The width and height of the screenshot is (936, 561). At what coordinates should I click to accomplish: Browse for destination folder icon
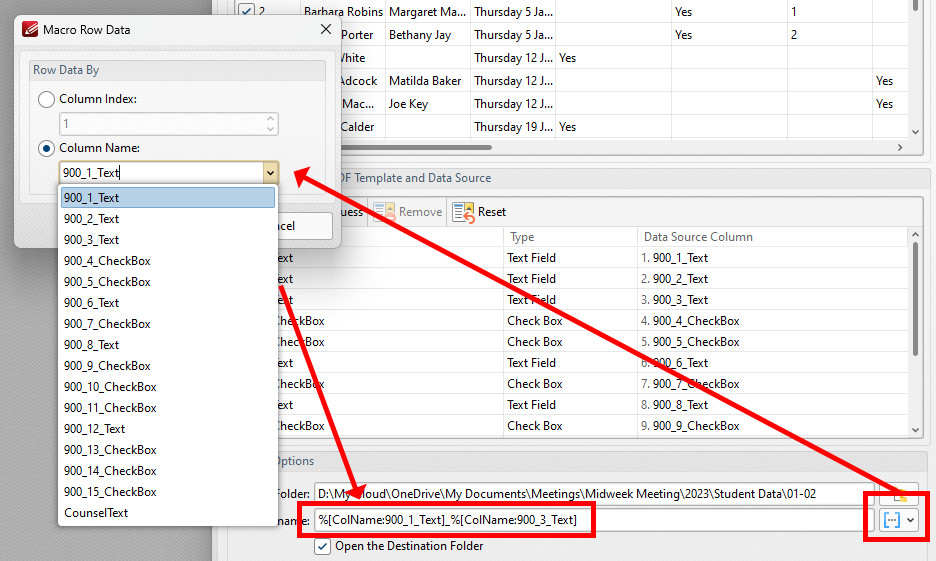[900, 494]
